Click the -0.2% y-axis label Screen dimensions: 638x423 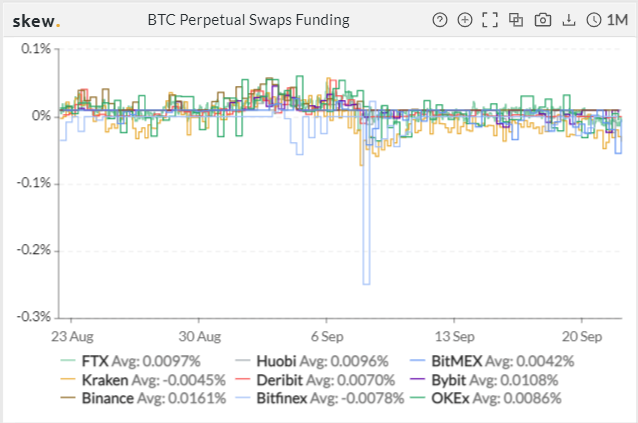pyautogui.click(x=34, y=250)
